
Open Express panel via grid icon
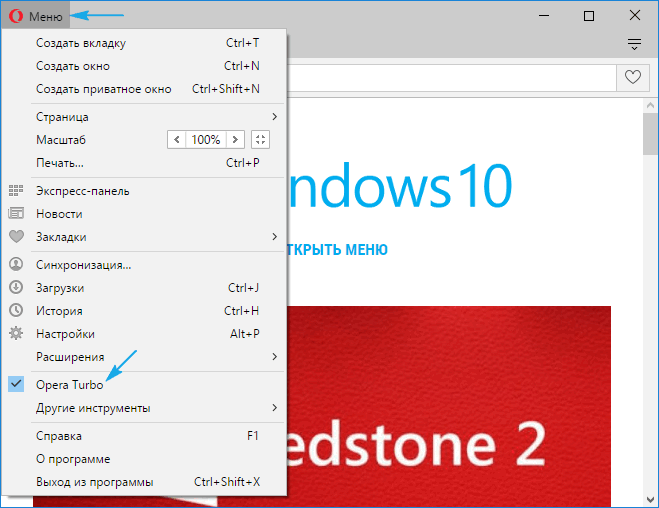[16, 191]
